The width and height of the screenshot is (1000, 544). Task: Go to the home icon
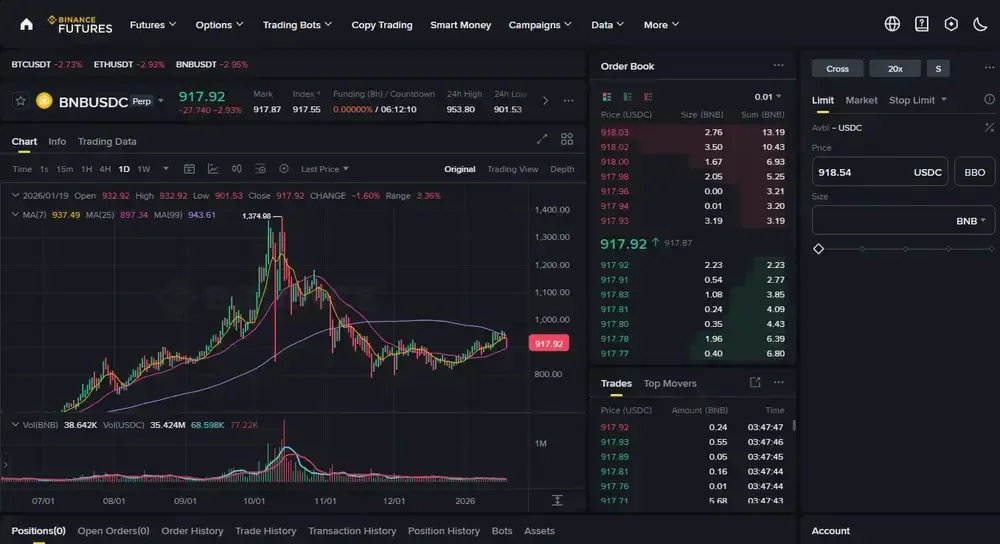[26, 24]
